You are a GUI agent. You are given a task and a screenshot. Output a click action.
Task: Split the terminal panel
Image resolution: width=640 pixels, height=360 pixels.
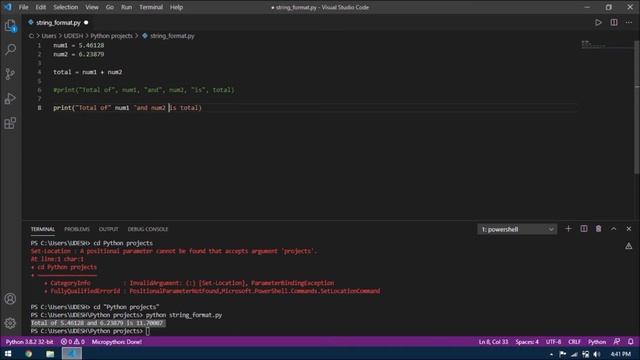tap(584, 229)
